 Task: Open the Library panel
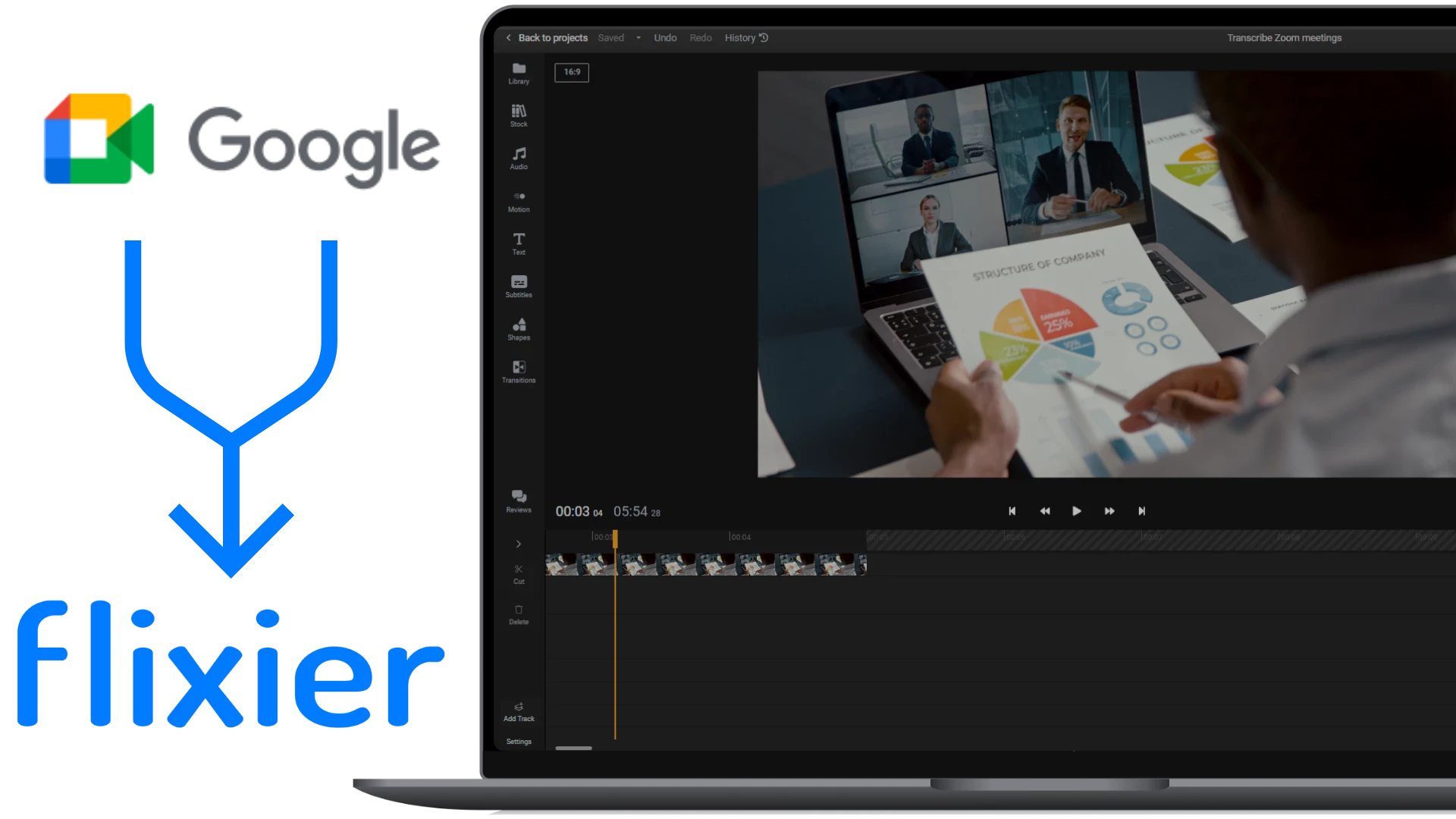tap(519, 74)
